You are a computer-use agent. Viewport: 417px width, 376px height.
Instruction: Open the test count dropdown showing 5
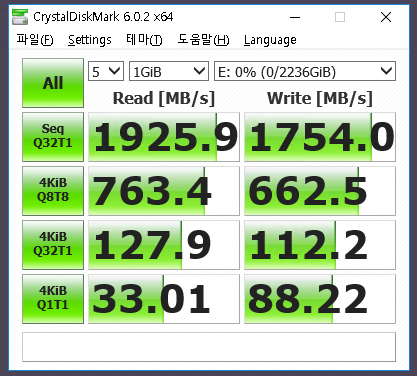point(106,71)
